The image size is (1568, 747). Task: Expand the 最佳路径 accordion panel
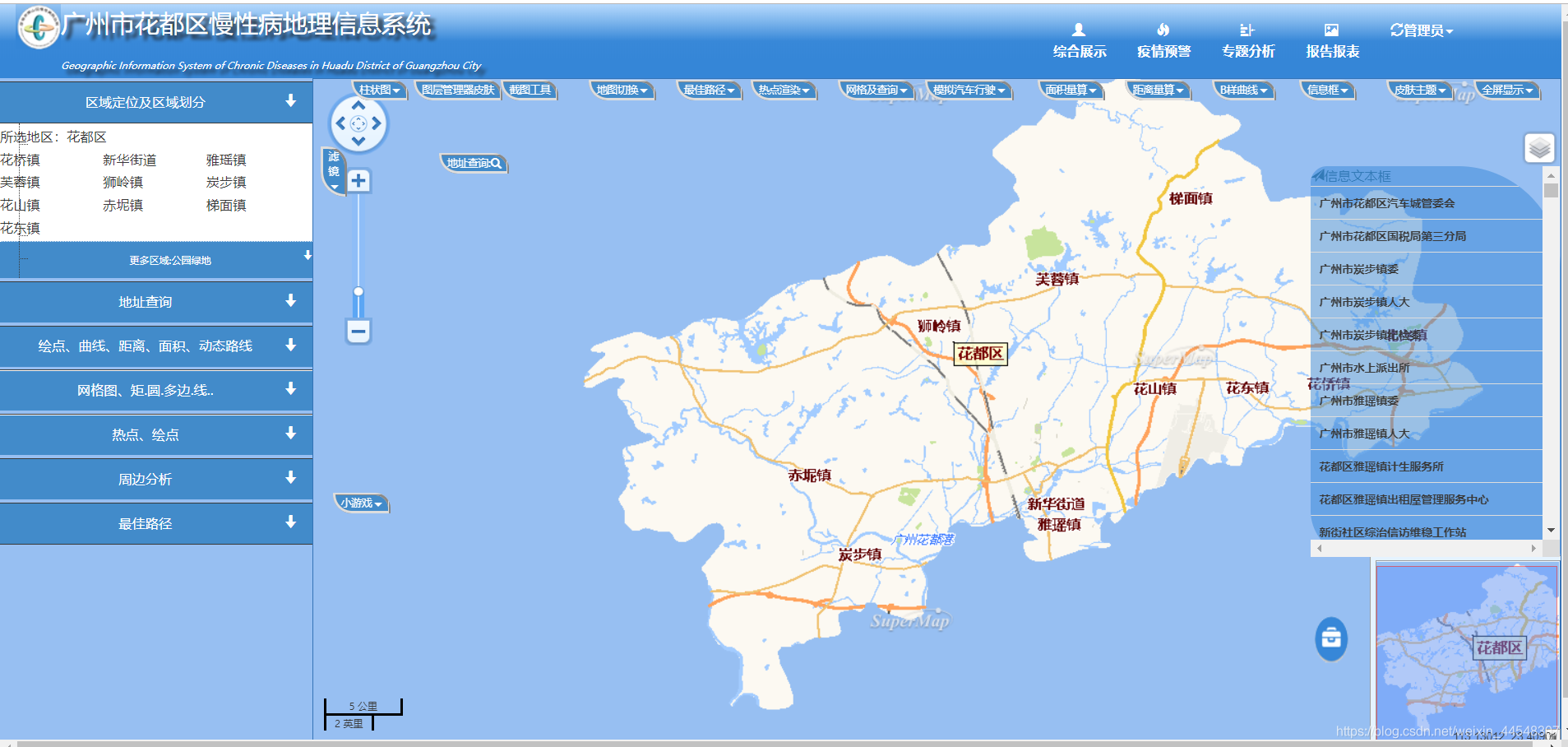click(x=156, y=523)
